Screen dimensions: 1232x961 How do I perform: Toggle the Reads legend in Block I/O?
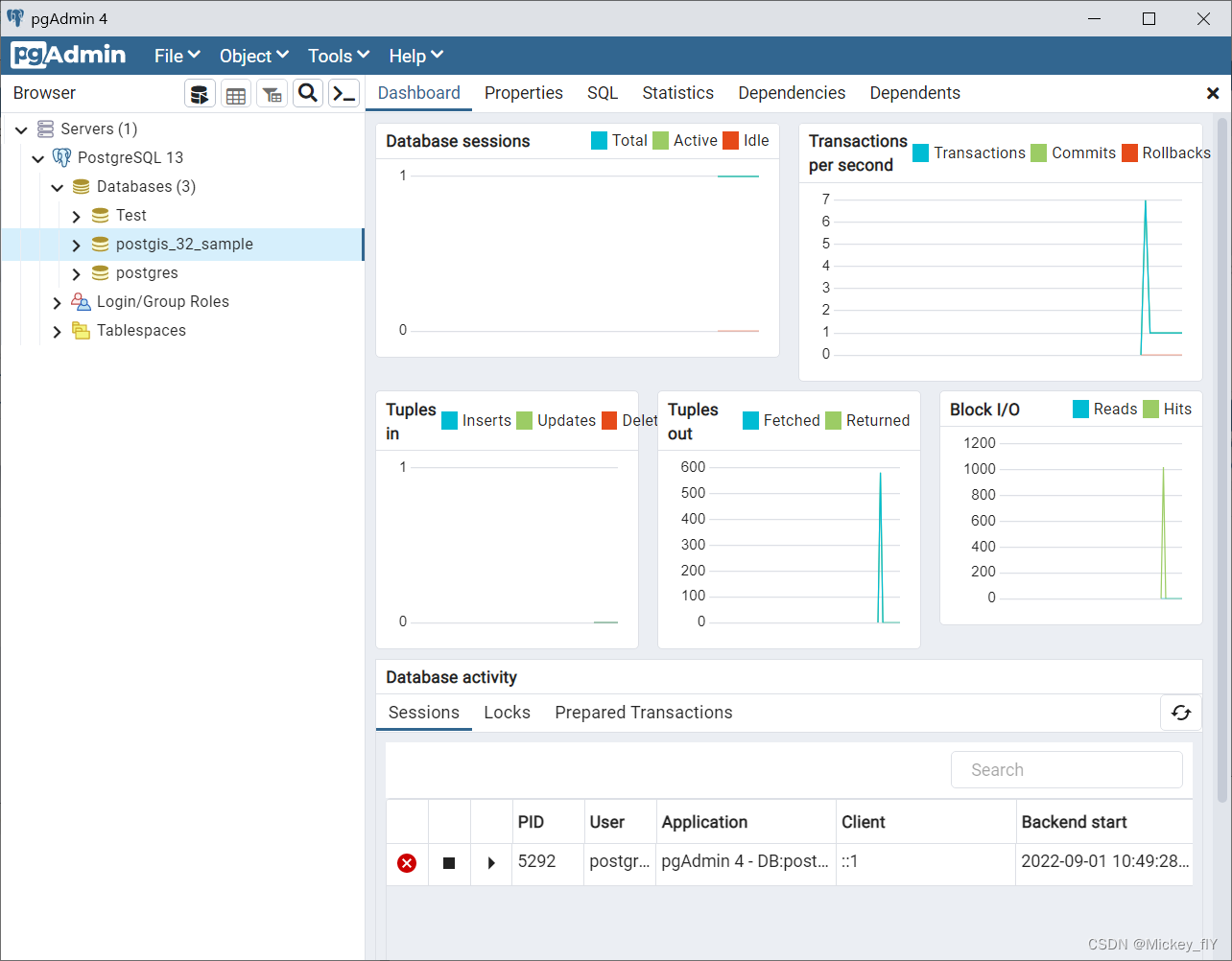click(1081, 410)
